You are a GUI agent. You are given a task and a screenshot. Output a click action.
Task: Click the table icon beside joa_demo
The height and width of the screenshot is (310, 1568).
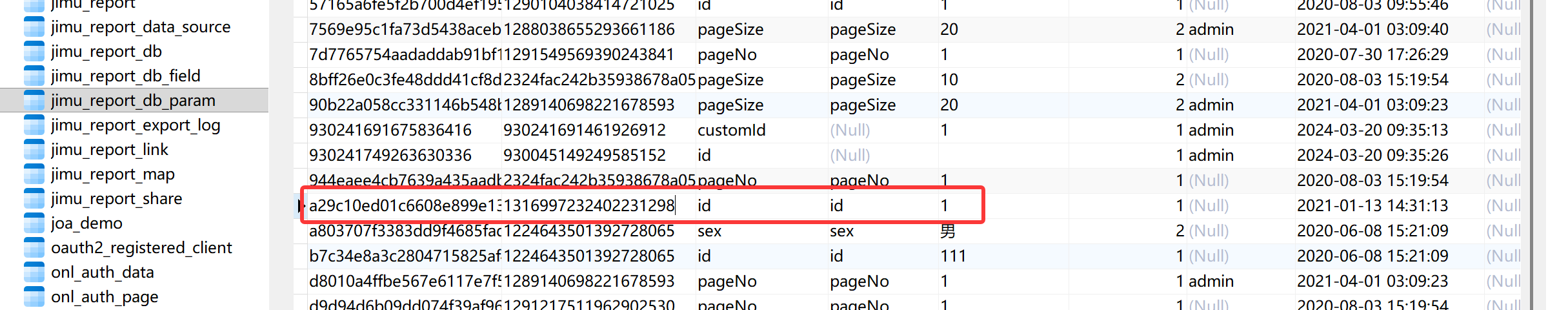click(x=34, y=223)
